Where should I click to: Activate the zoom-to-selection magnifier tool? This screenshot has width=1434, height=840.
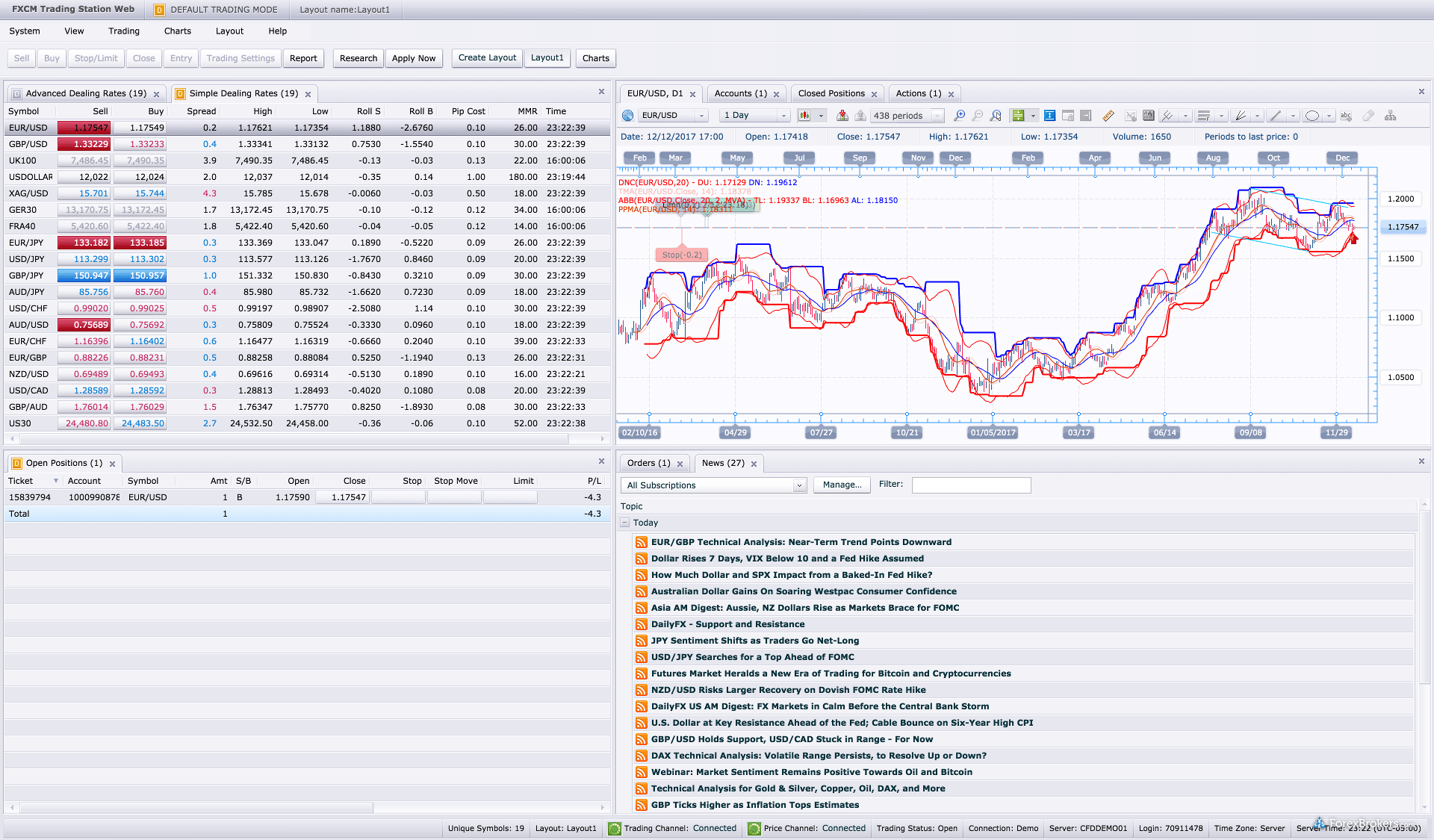click(x=996, y=116)
